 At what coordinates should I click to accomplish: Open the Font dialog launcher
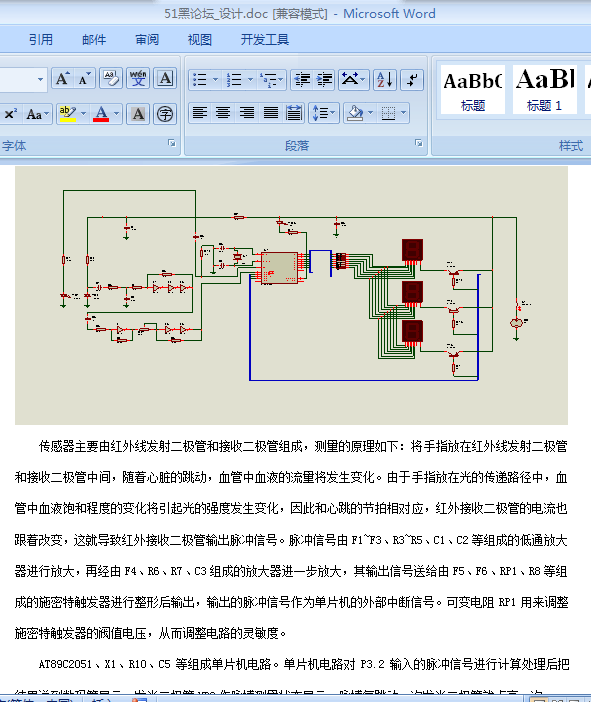pyautogui.click(x=171, y=143)
